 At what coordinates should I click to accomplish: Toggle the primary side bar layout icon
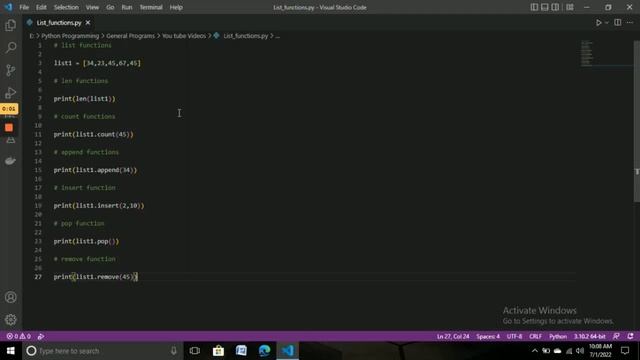(x=534, y=7)
